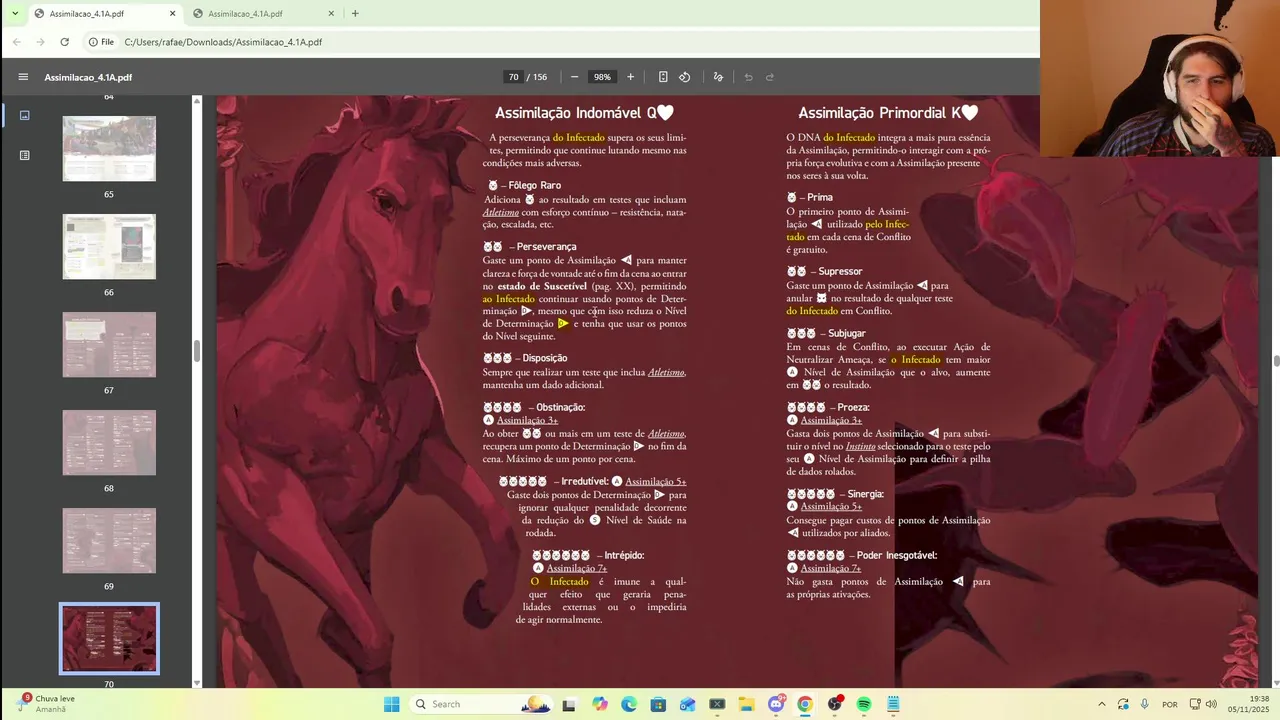
Task: Open Spotify from the taskbar
Action: tap(864, 704)
